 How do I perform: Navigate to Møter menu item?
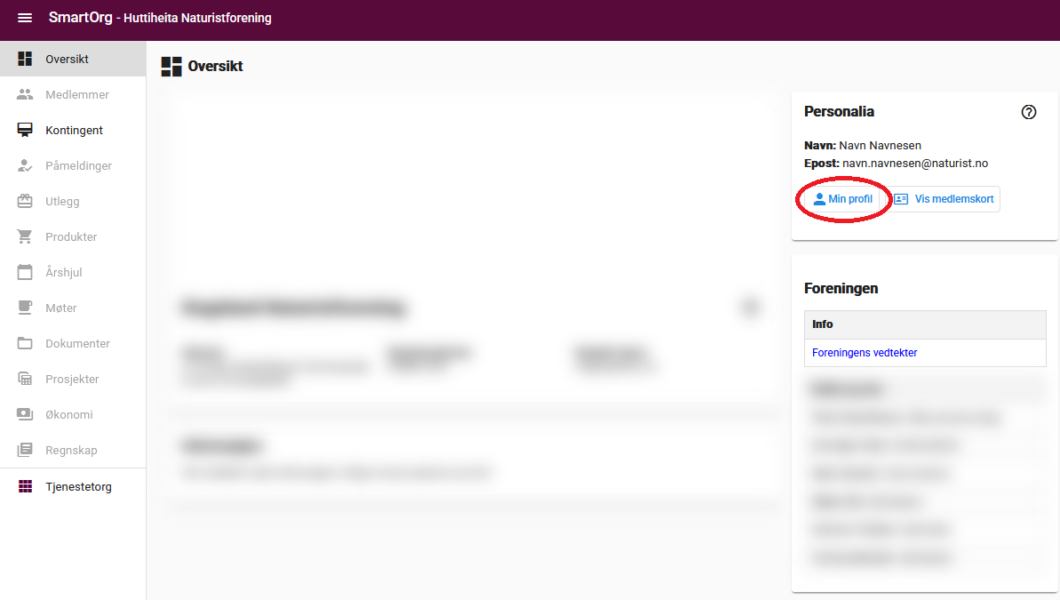(x=61, y=308)
